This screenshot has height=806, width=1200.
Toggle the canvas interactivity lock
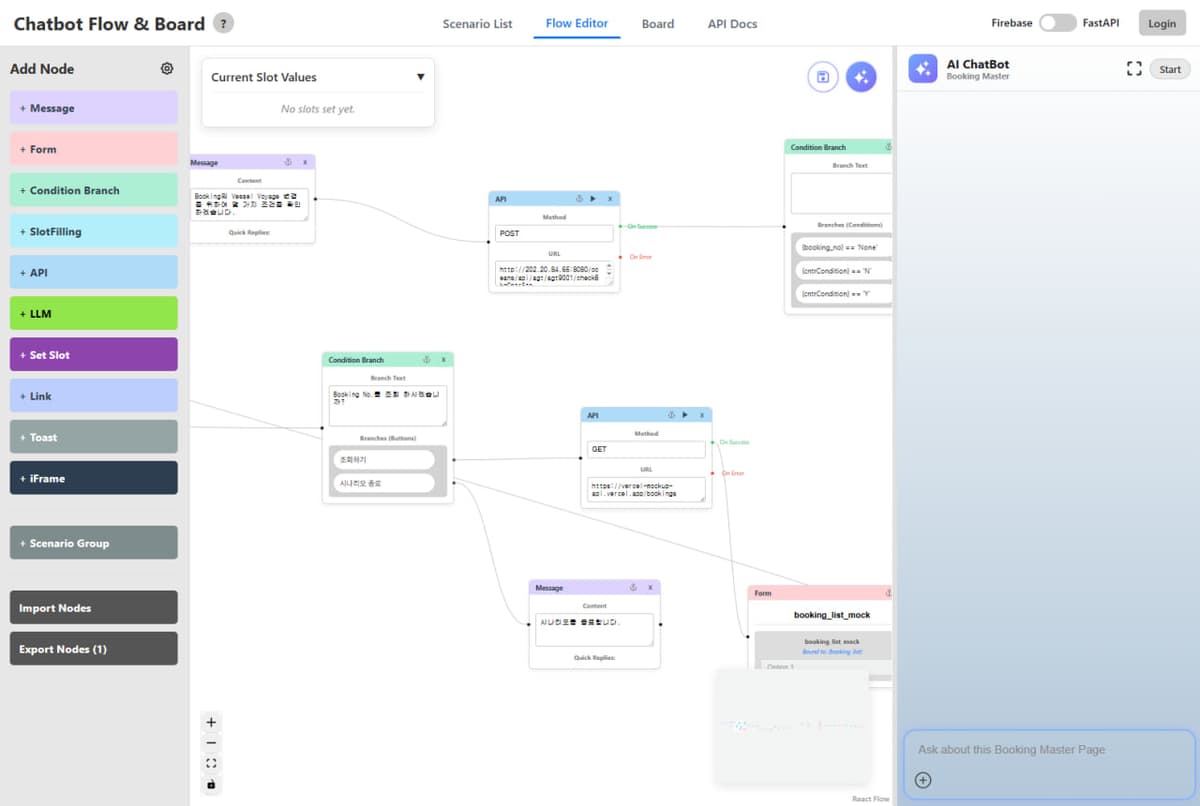(x=211, y=784)
